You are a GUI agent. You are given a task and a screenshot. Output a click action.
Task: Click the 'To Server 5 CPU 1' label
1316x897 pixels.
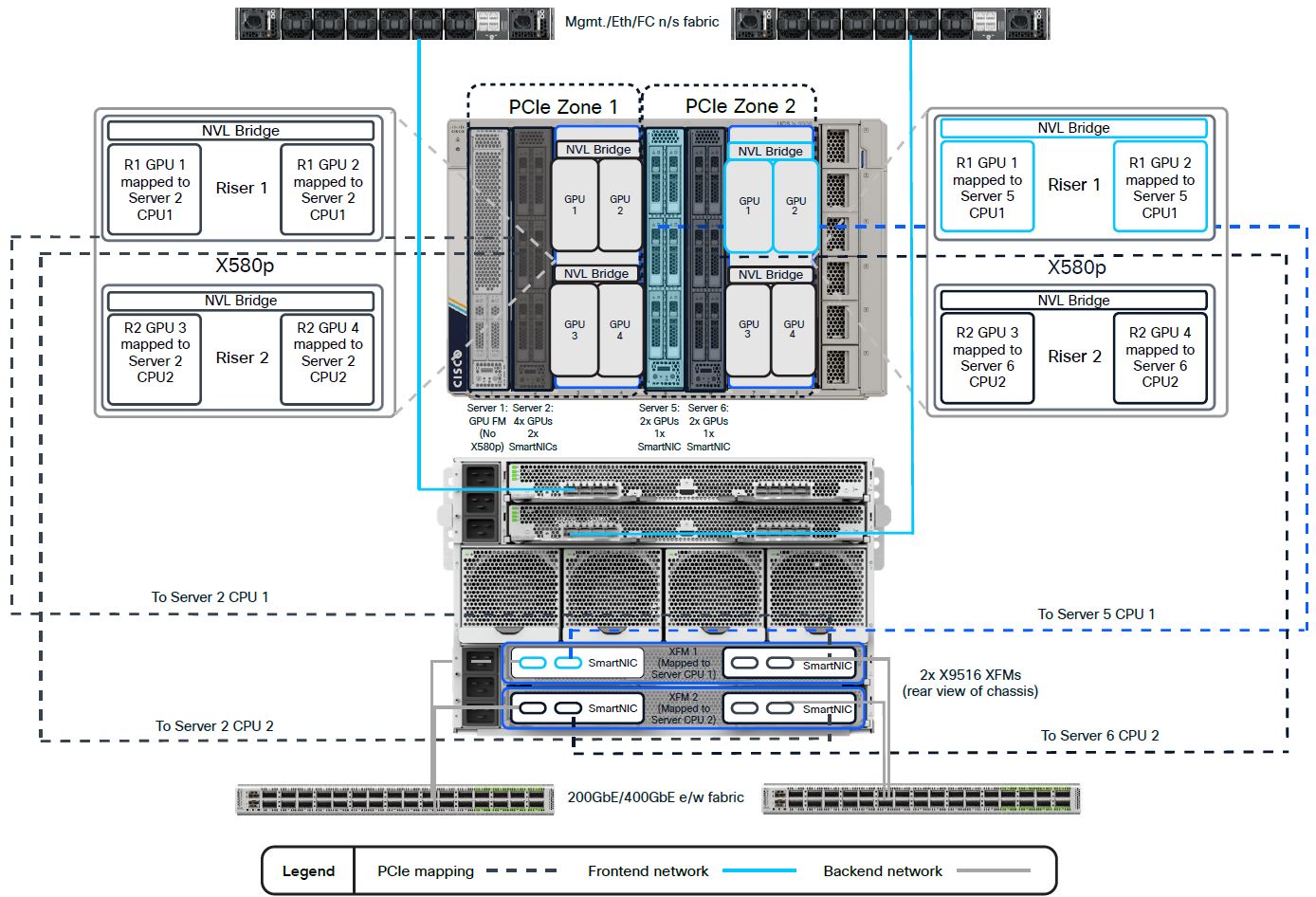click(1096, 614)
